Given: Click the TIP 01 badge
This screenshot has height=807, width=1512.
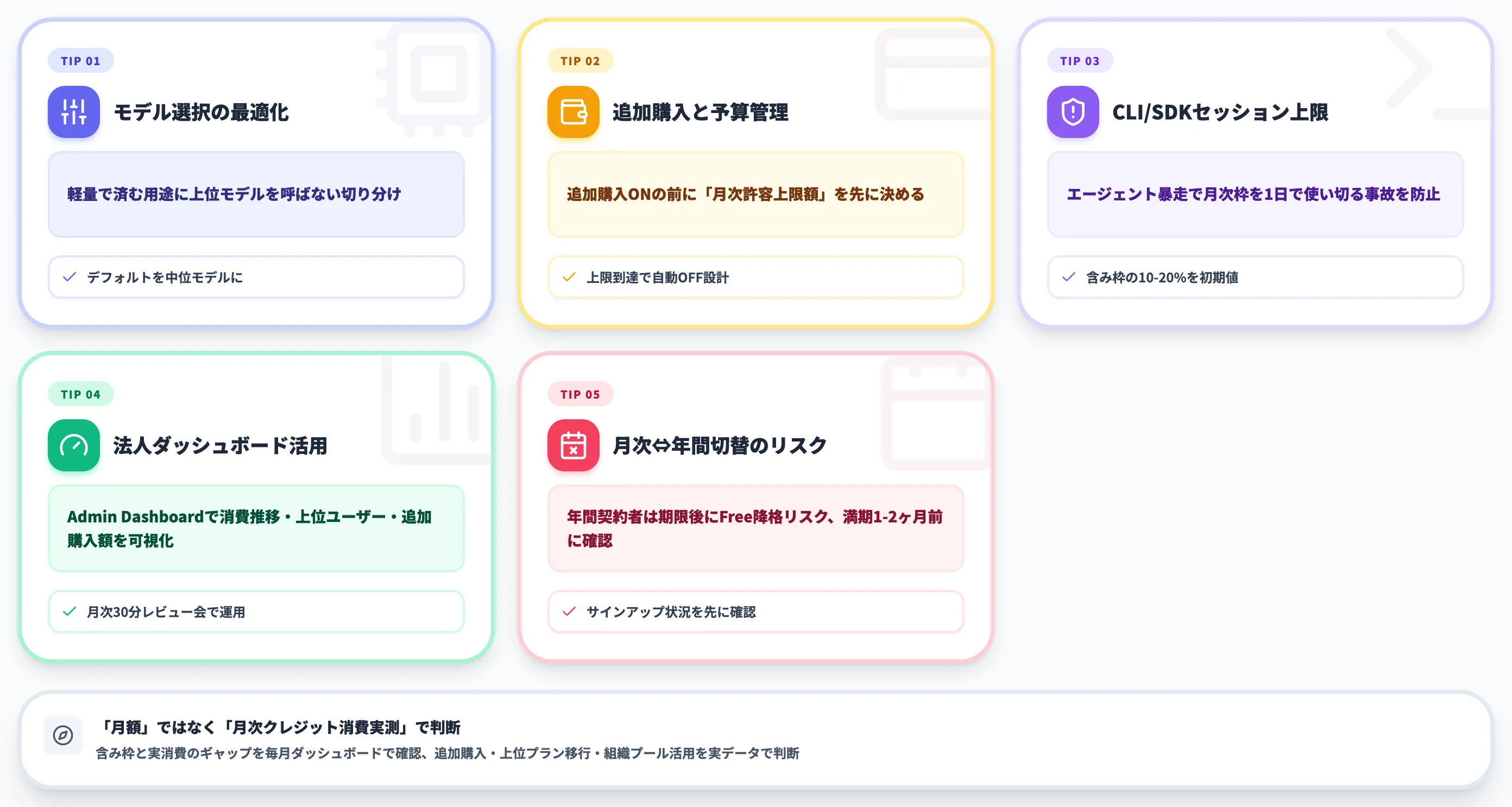Looking at the screenshot, I should 81,60.
